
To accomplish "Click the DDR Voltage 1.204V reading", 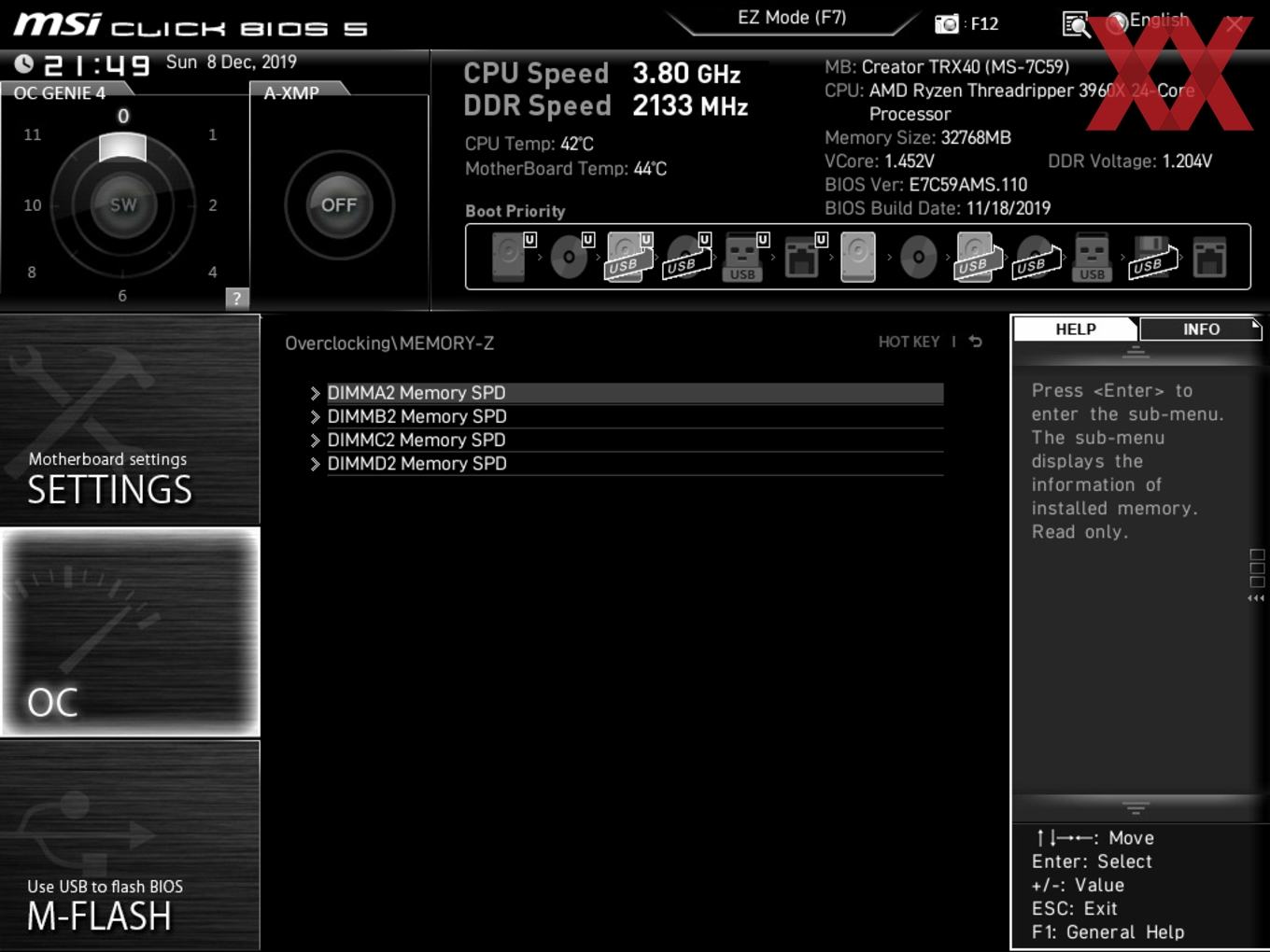I will point(1130,161).
